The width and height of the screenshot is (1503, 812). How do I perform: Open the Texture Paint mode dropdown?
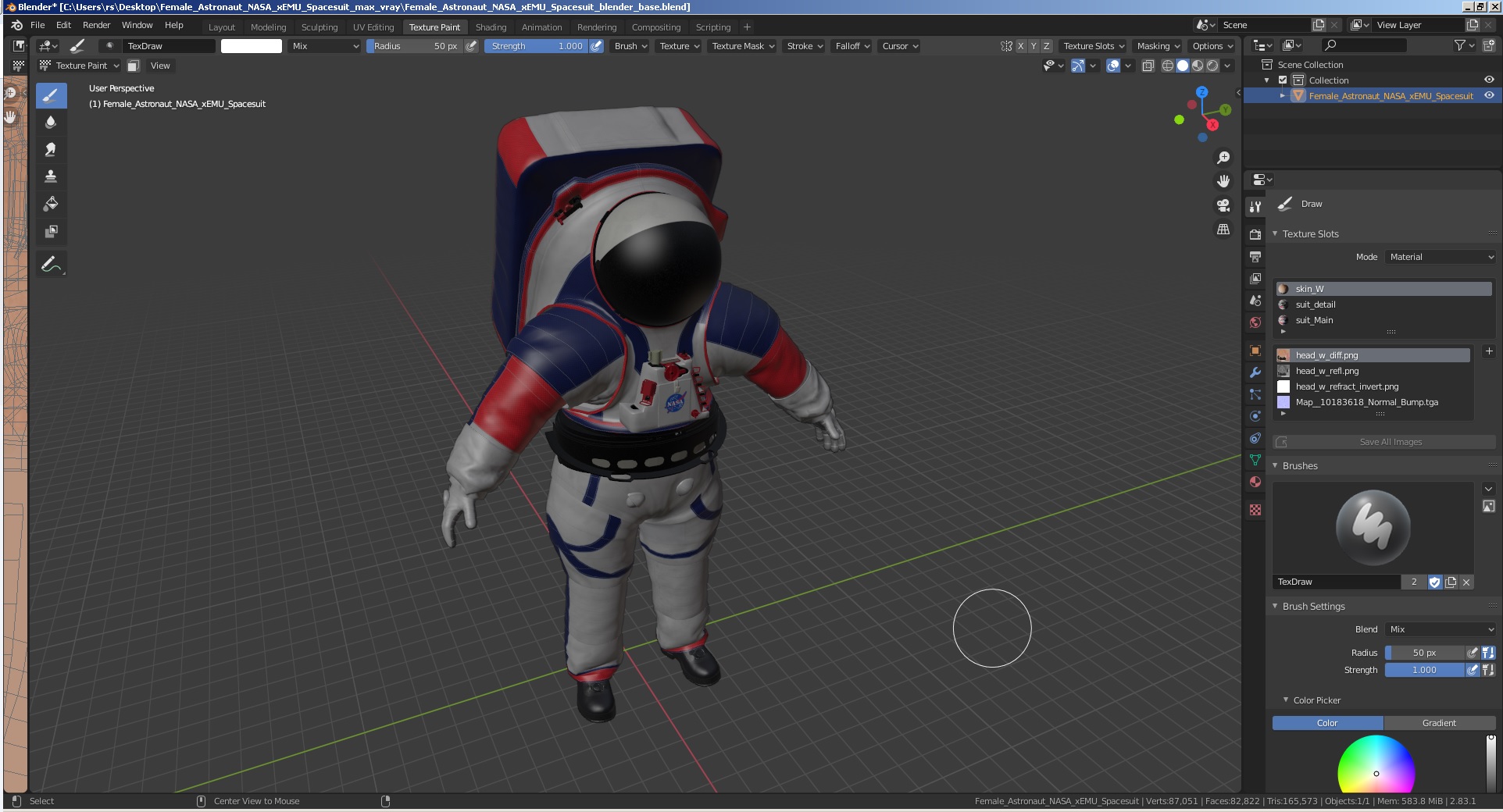(x=80, y=66)
